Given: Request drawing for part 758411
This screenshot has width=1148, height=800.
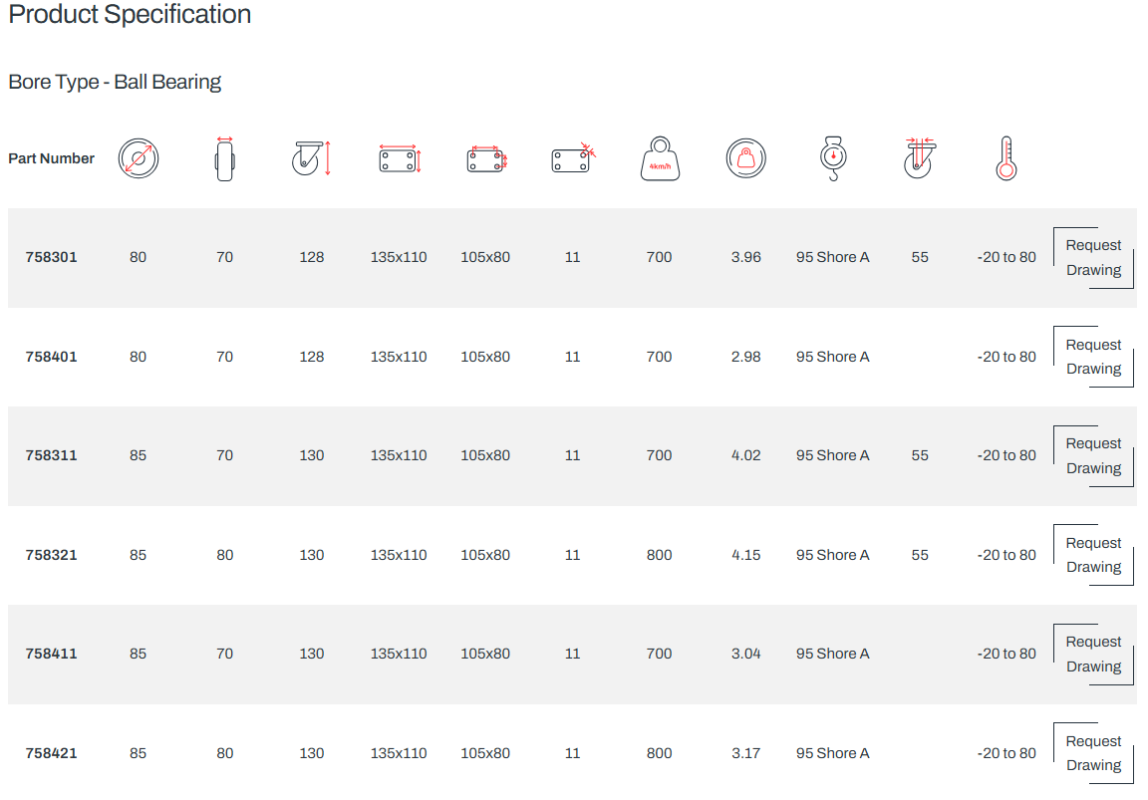Looking at the screenshot, I should [x=1093, y=654].
